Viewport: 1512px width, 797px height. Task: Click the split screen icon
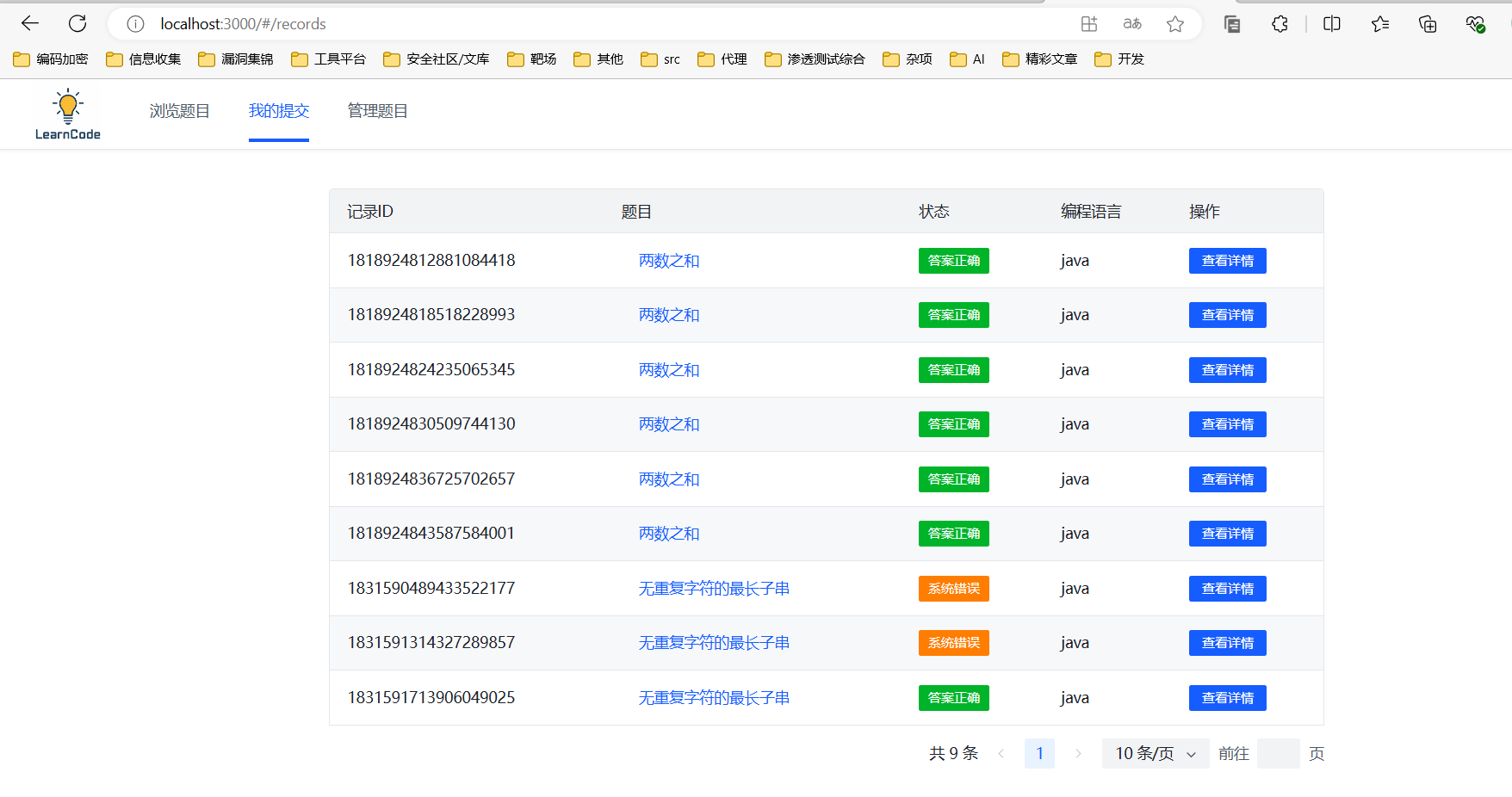pos(1330,23)
